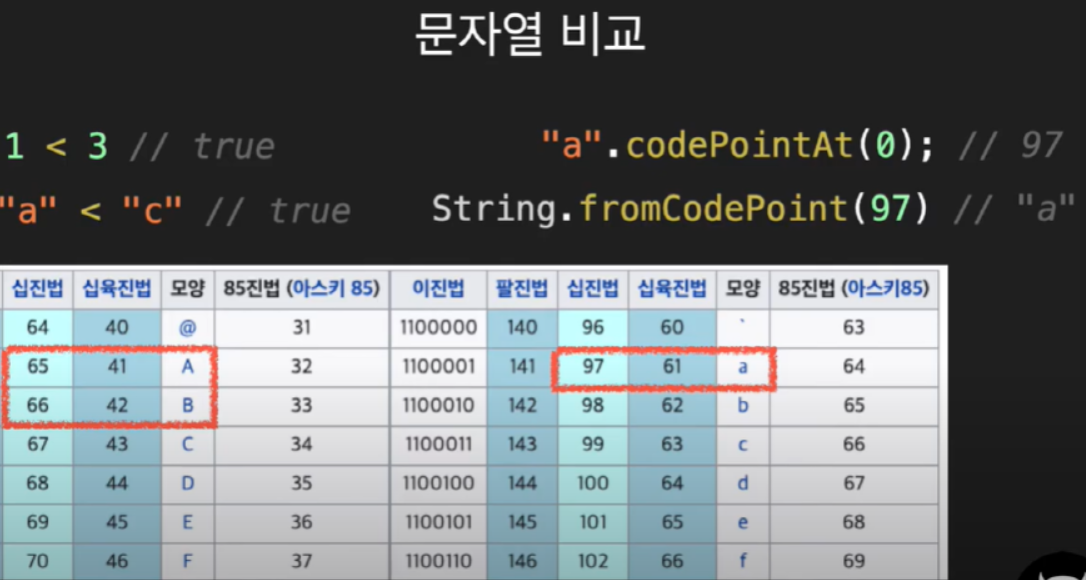This screenshot has width=1086, height=580.
Task: Click the octal cell 146
Action: tap(522, 560)
